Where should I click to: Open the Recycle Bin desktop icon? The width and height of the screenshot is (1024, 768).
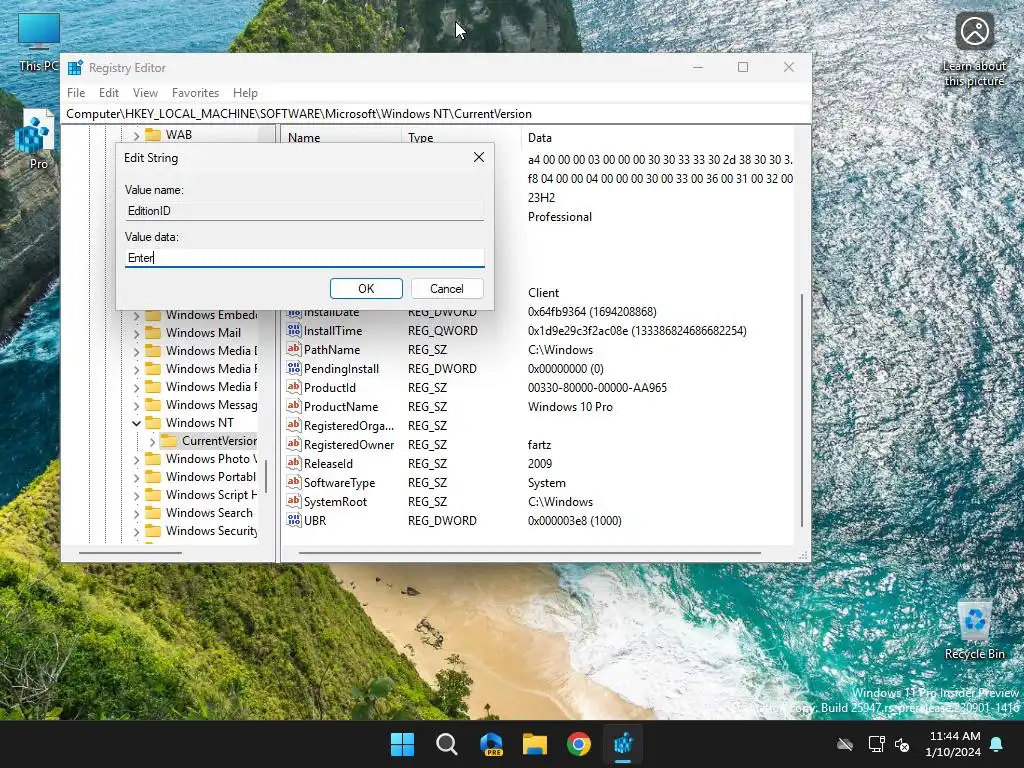974,630
